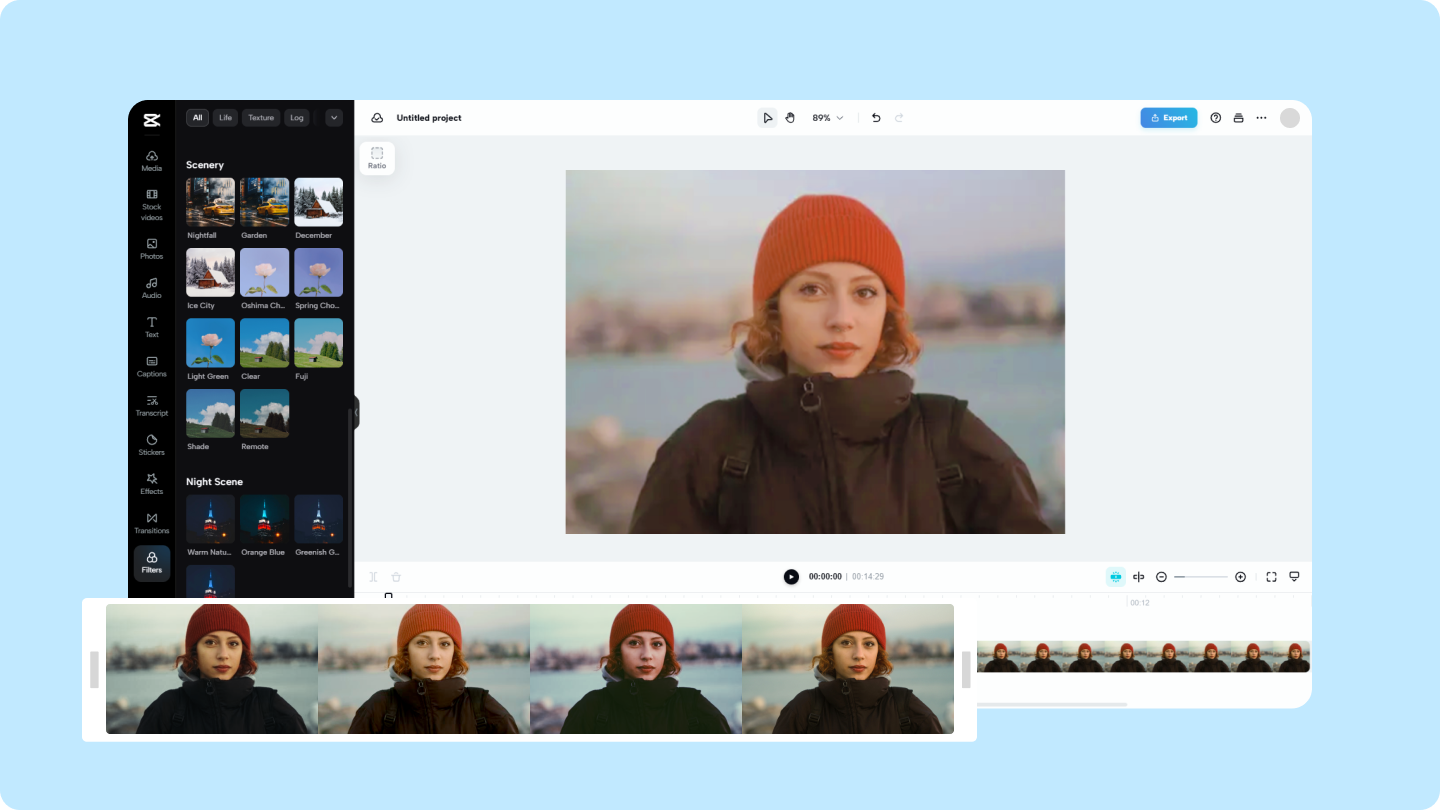Toggle timeline snapping magnet

[x=1116, y=577]
